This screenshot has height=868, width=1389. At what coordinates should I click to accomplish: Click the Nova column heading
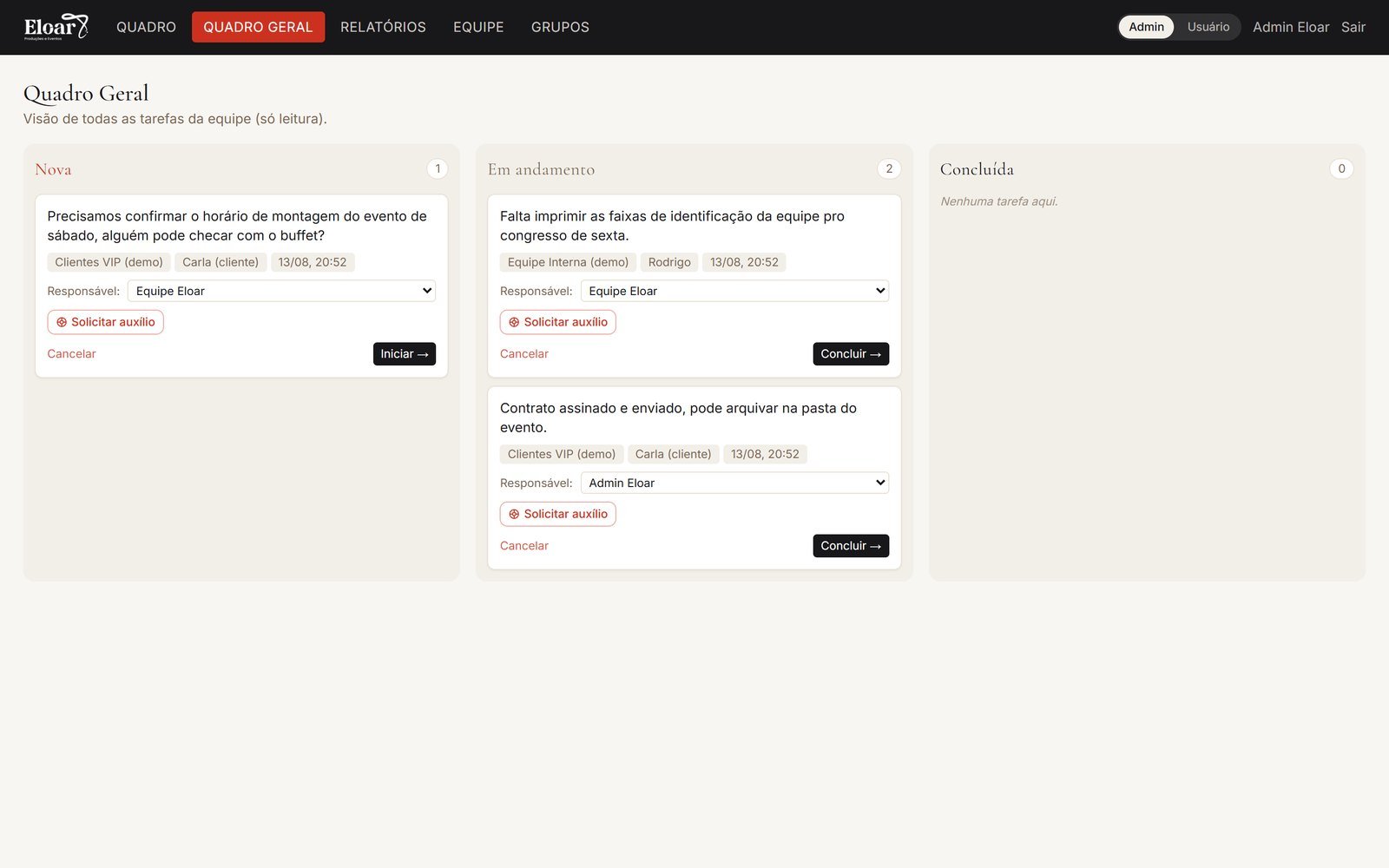(53, 169)
